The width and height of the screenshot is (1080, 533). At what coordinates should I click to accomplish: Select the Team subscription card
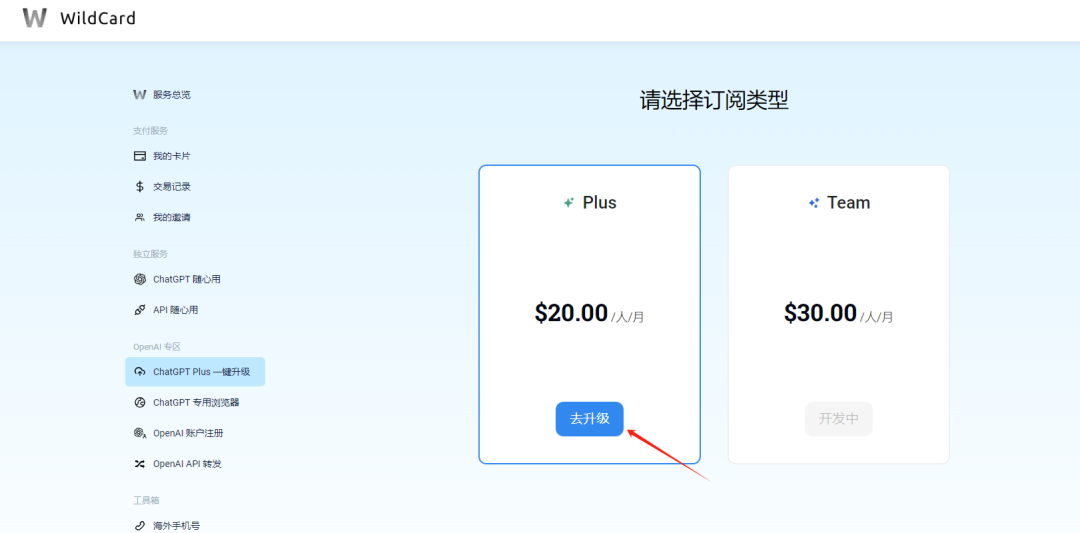click(838, 314)
